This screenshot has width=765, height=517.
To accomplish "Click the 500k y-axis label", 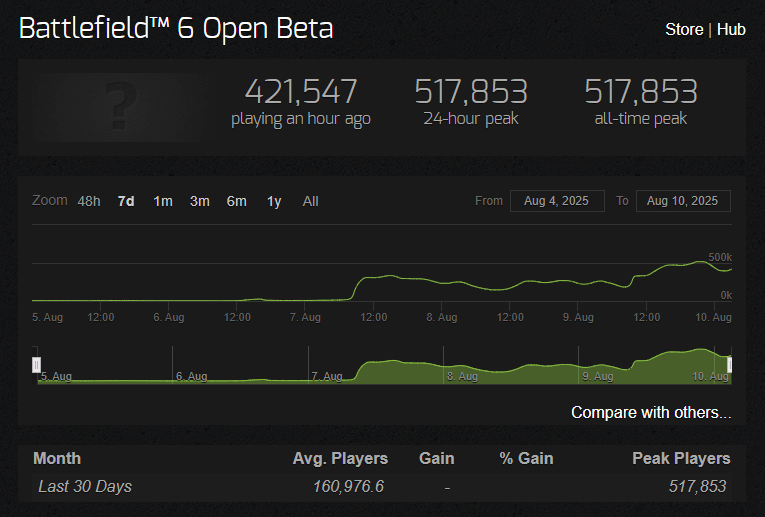I will tap(720, 257).
